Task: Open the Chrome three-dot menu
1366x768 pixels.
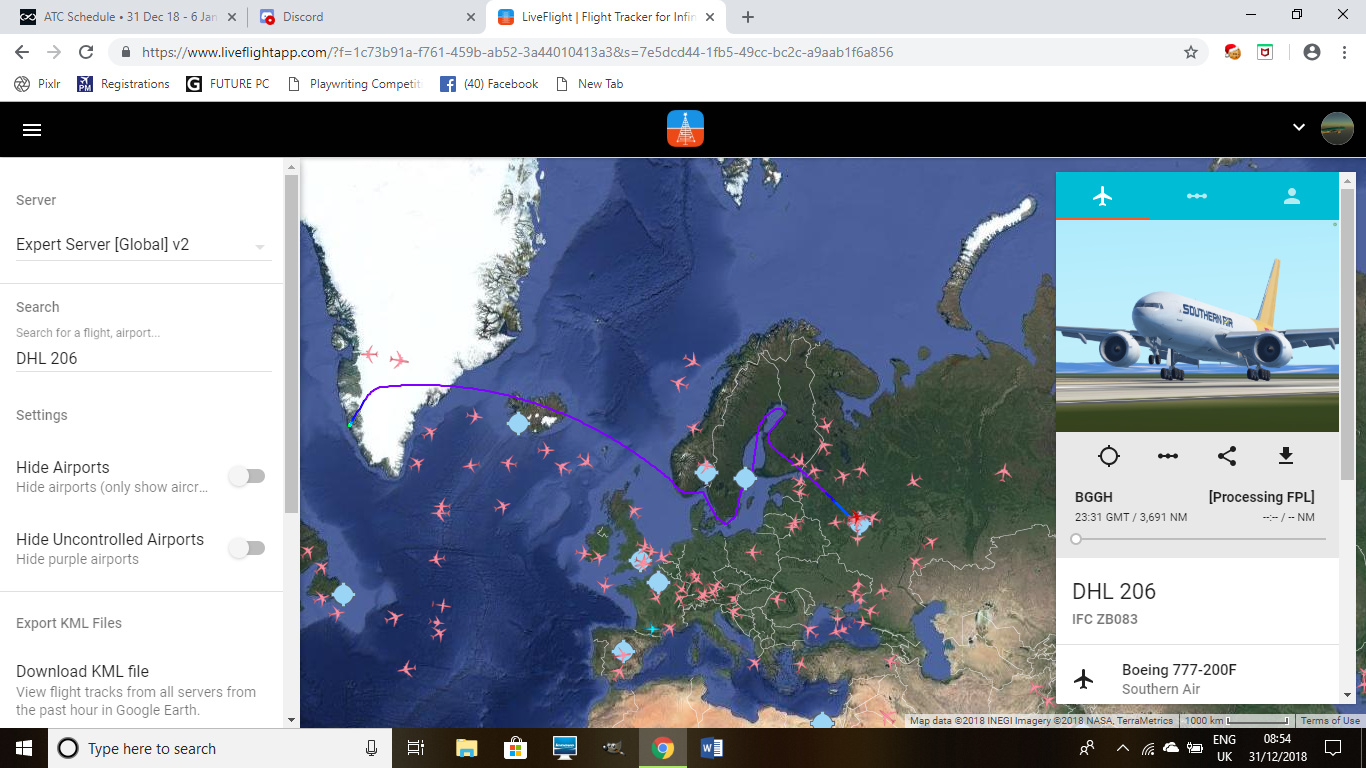Action: [1343, 52]
